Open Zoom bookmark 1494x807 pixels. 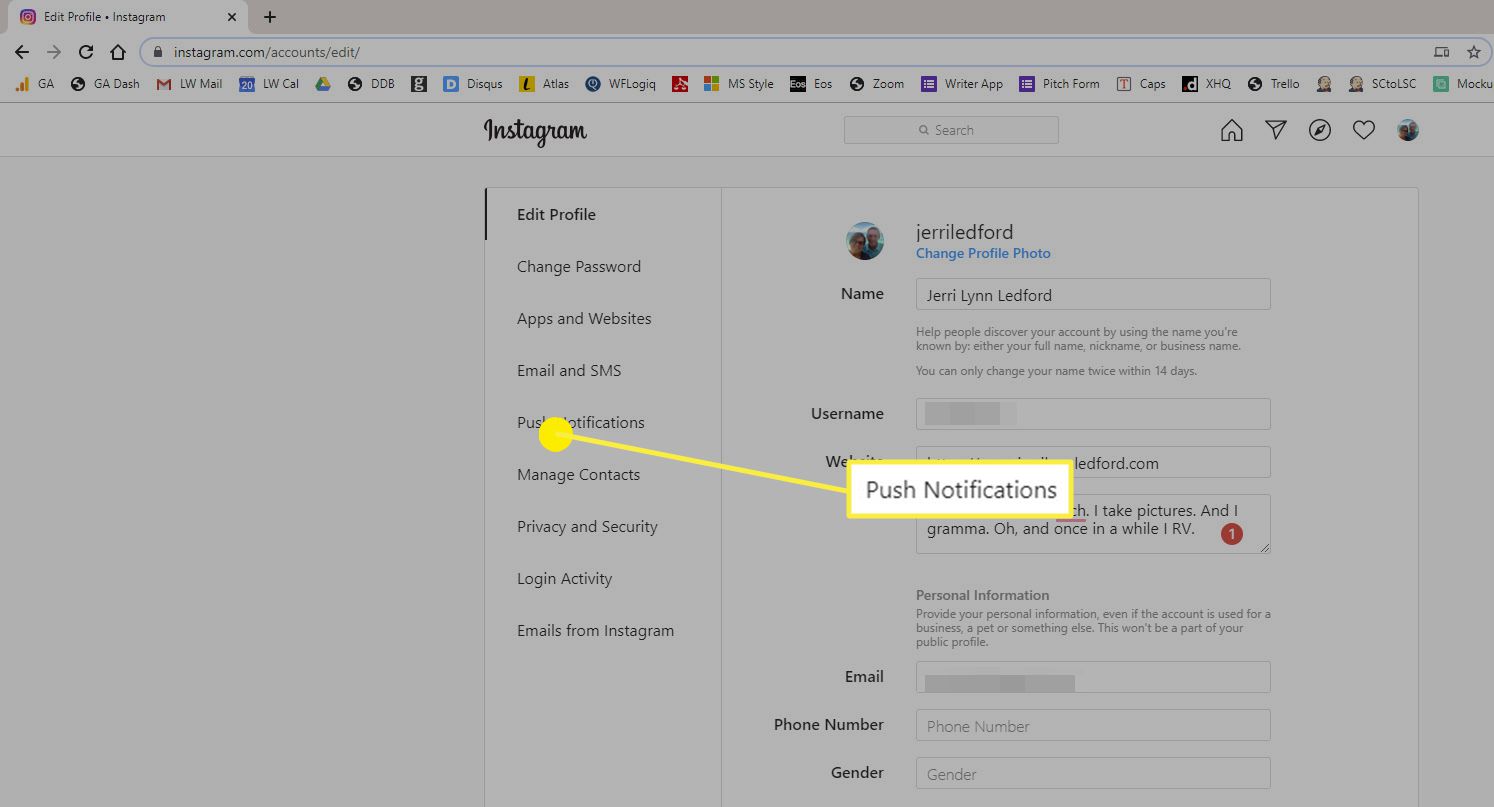point(876,84)
